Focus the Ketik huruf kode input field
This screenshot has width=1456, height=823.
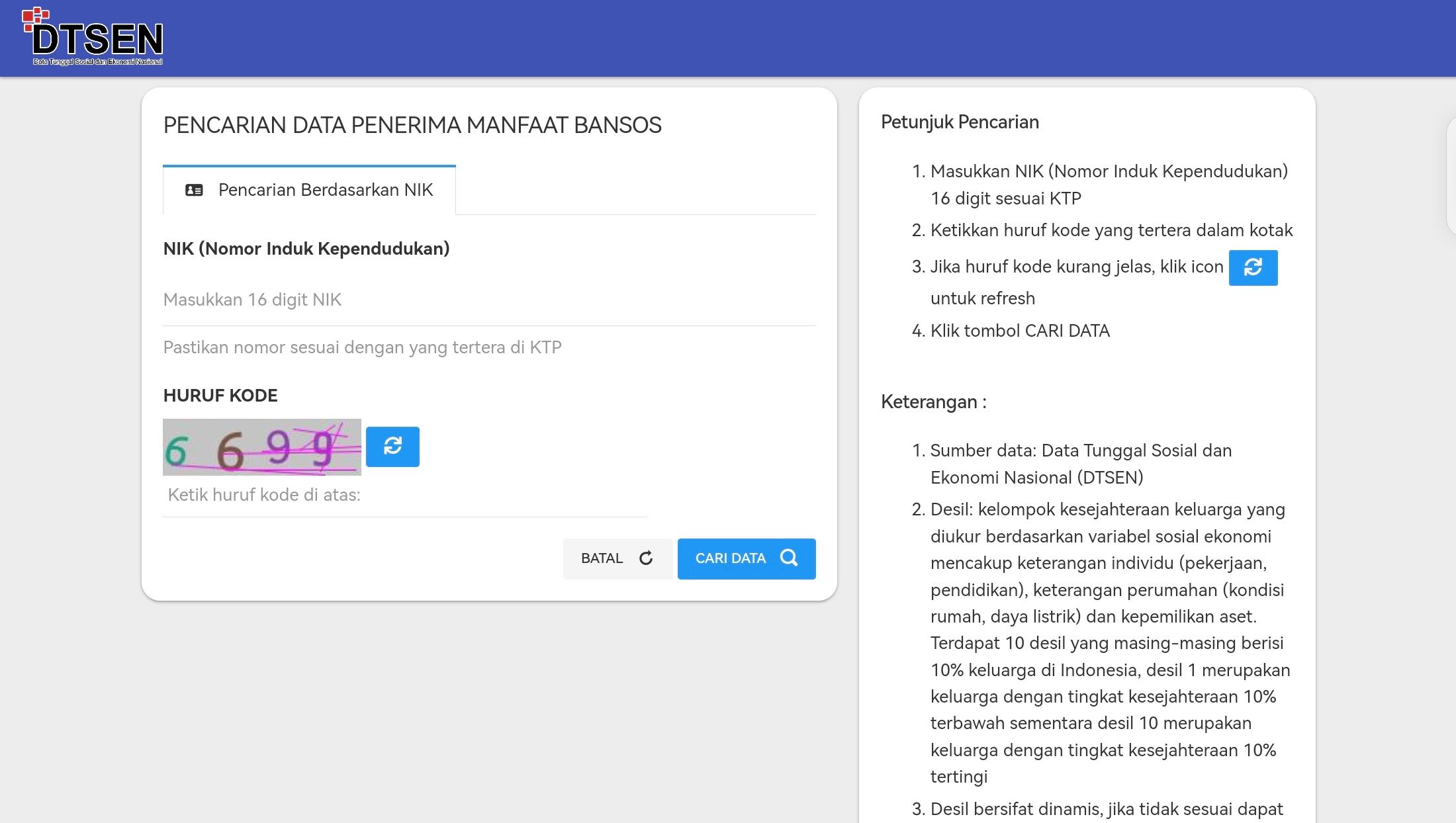404,496
